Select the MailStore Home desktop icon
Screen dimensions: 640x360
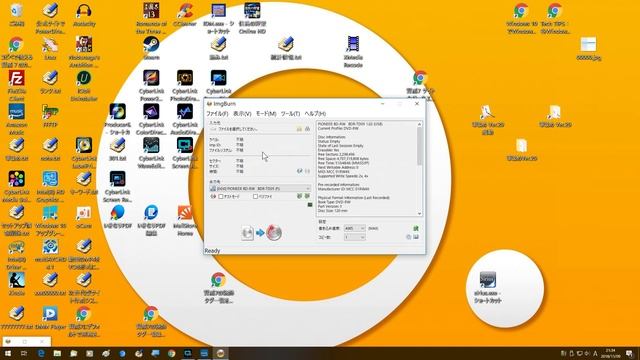coord(185,220)
